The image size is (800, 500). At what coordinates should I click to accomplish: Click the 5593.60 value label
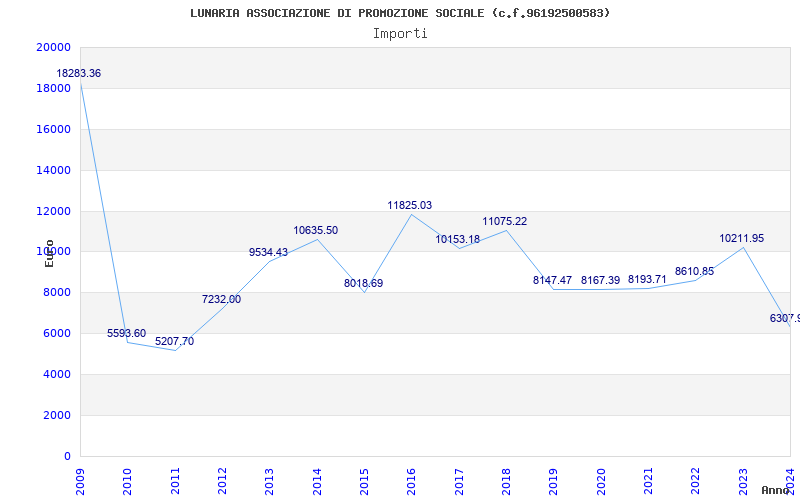[127, 334]
